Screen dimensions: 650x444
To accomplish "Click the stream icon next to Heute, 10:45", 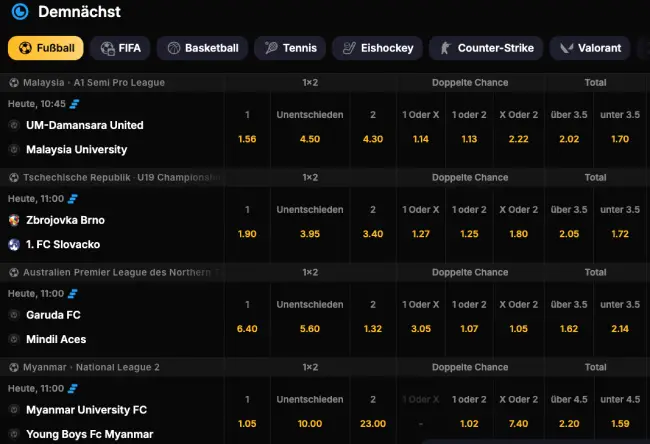I will [74, 104].
